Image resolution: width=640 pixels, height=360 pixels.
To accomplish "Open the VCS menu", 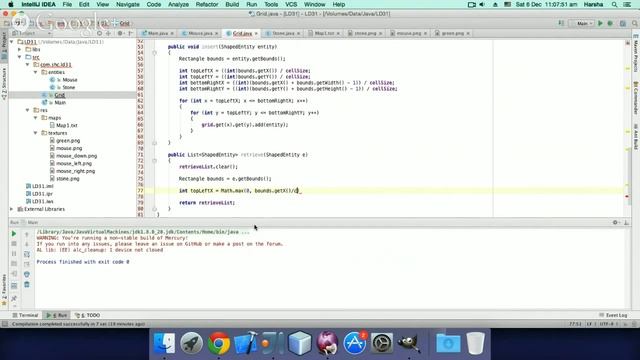I will click(291, 4).
